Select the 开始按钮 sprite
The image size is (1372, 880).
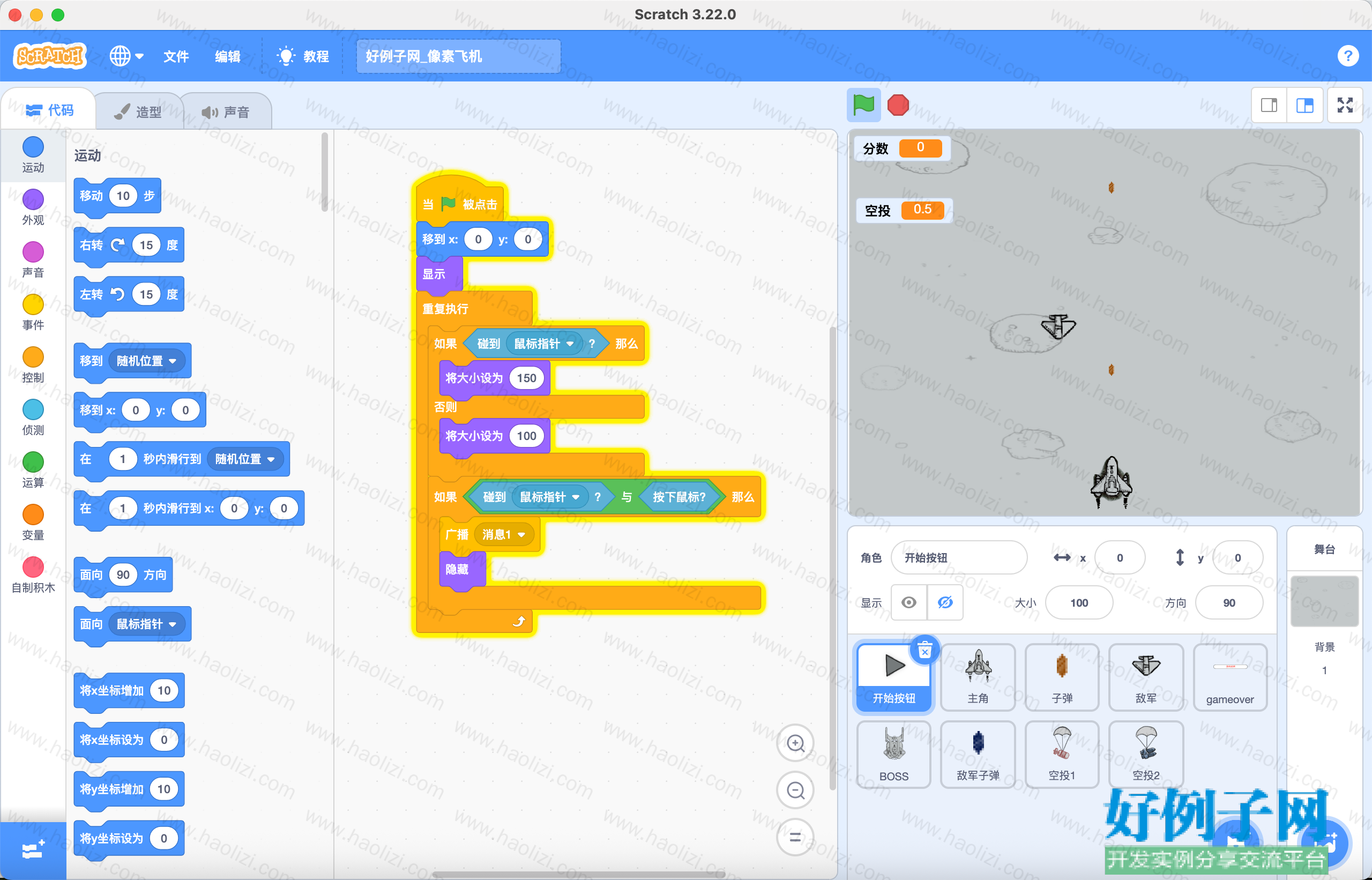894,677
